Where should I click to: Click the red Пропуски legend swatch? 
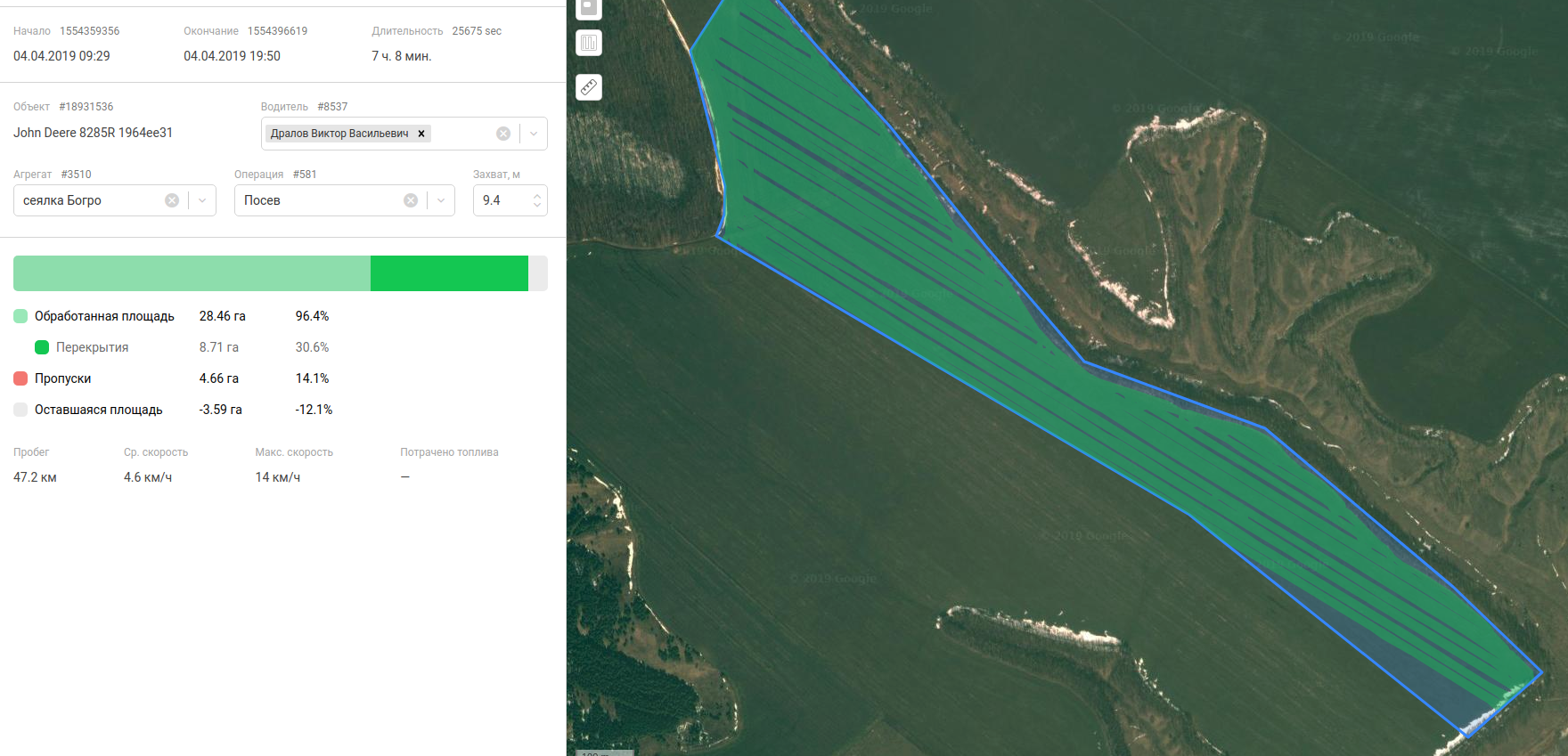click(20, 378)
